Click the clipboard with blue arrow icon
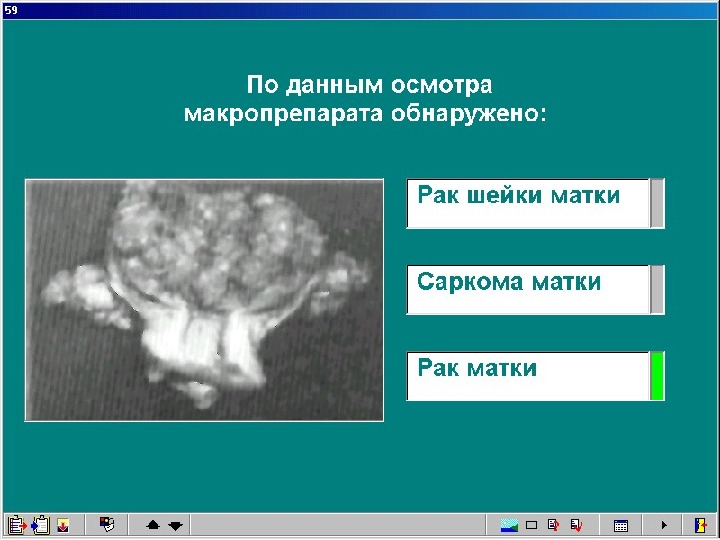The image size is (720, 540). 40,525
